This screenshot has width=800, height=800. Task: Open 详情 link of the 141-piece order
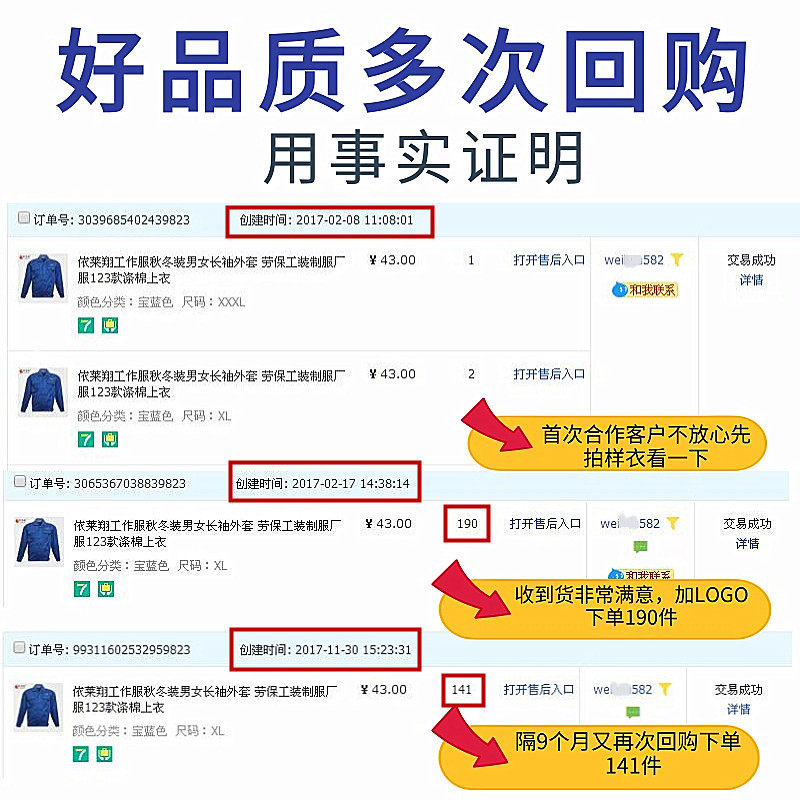pyautogui.click(x=738, y=709)
